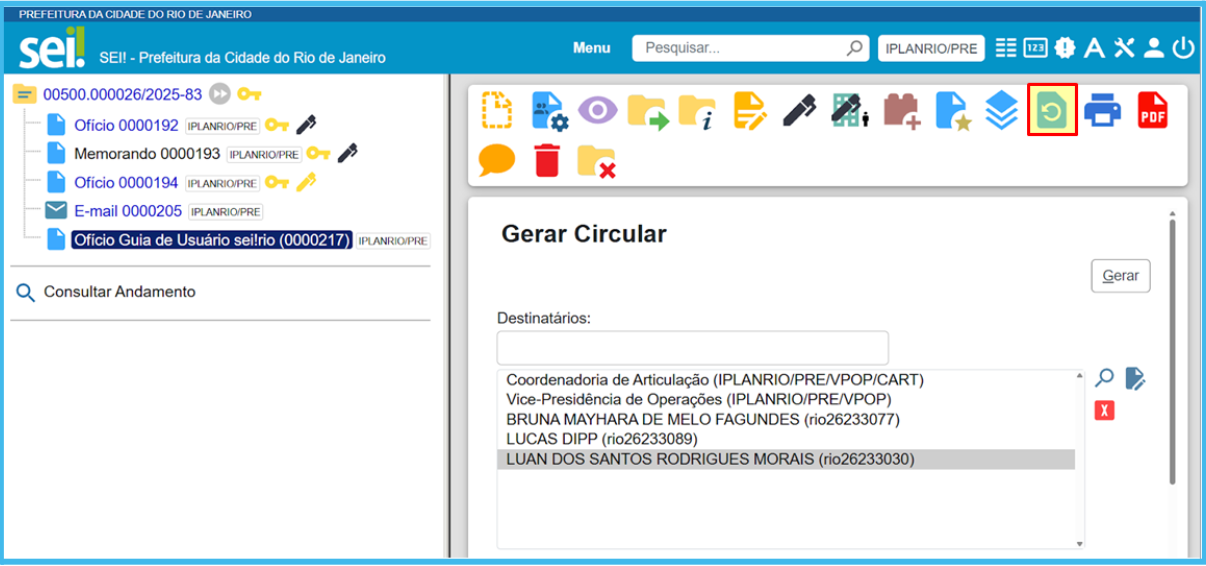Remove selected recipient with red X button
Viewport: 1206px width, 566px height.
(1104, 411)
